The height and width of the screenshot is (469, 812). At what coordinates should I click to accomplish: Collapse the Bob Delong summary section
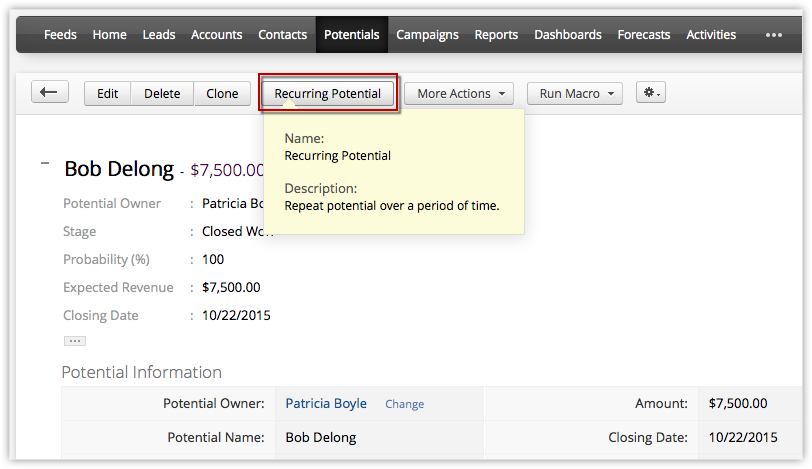(45, 162)
